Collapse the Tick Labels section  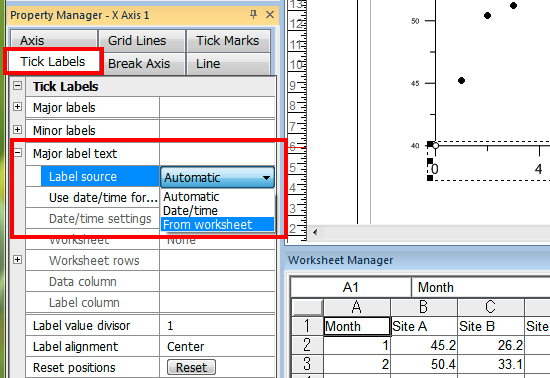[17, 86]
